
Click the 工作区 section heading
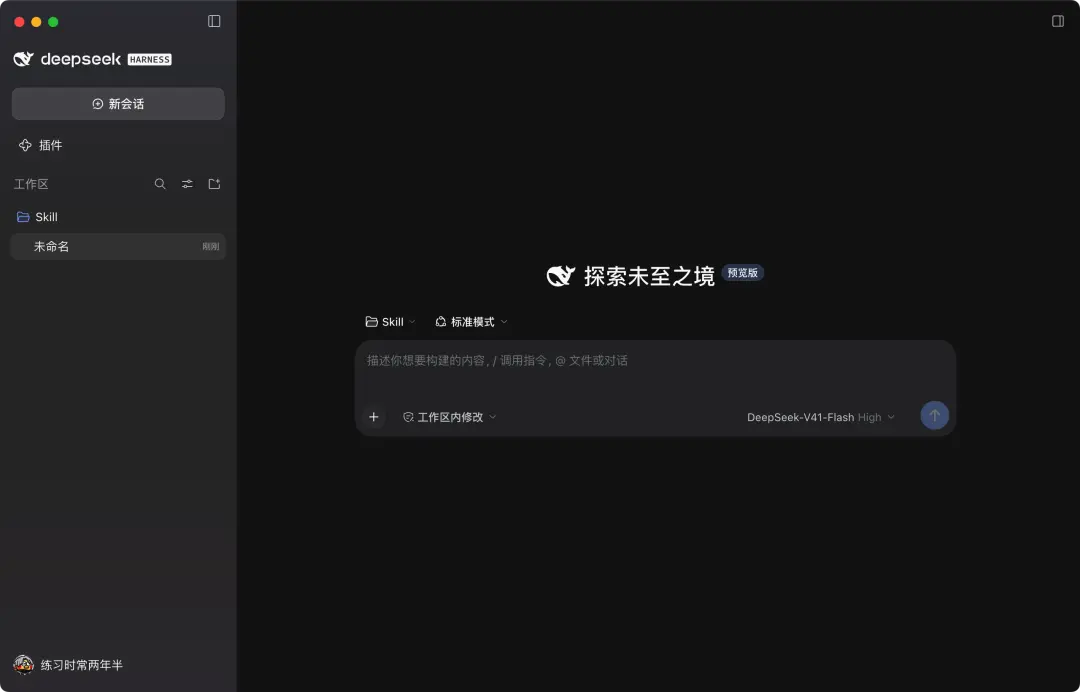[31, 184]
